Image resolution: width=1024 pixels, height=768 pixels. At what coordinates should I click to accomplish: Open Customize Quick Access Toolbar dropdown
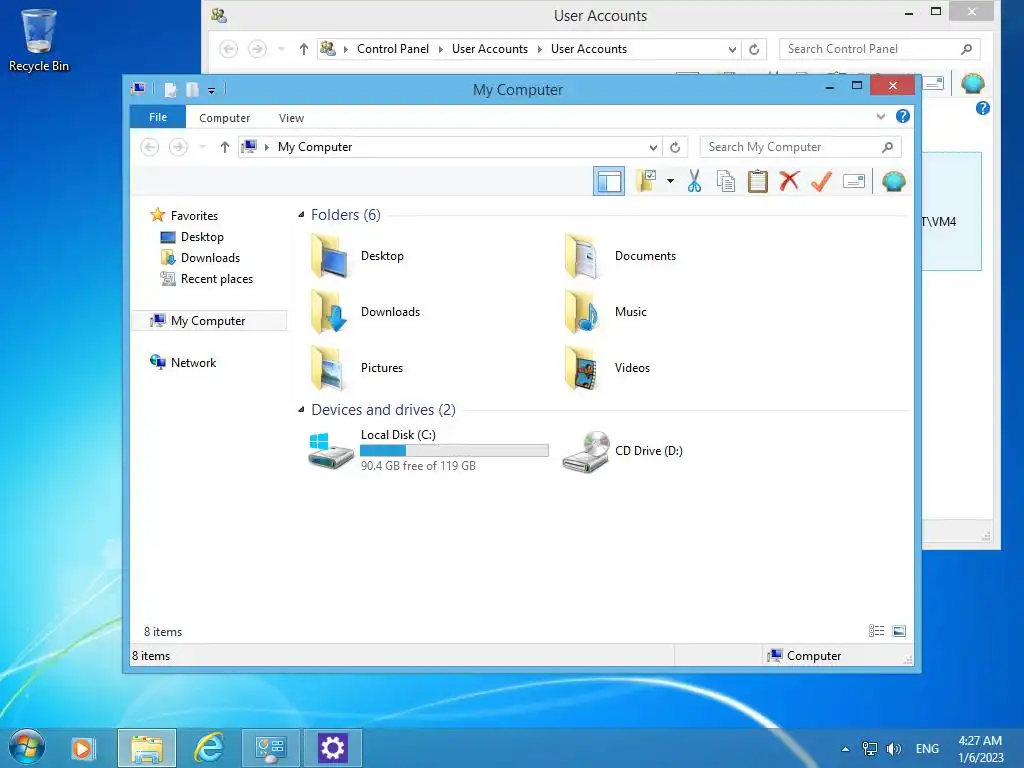[212, 90]
